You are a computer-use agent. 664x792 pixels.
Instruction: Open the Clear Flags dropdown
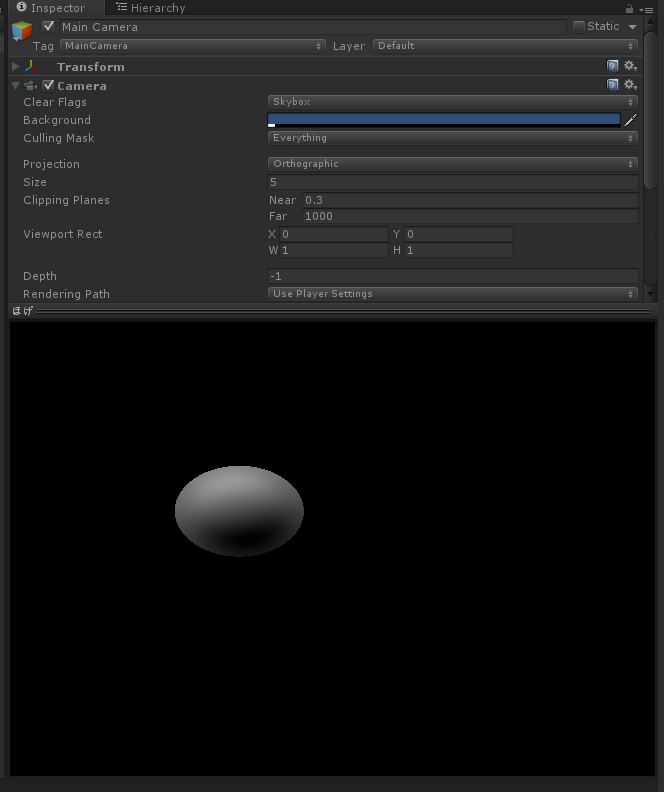(x=452, y=102)
